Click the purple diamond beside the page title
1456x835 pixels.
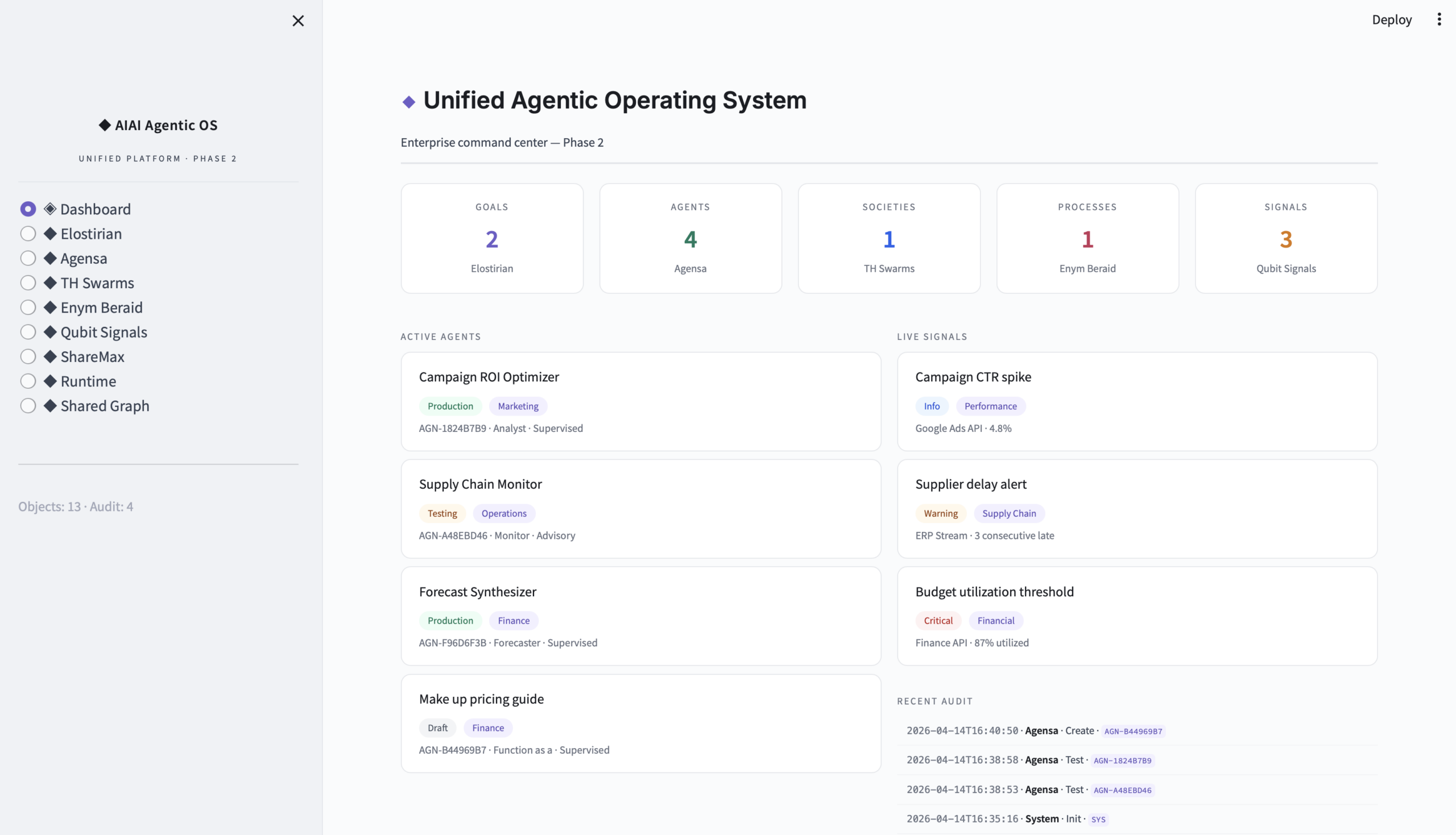click(x=408, y=102)
